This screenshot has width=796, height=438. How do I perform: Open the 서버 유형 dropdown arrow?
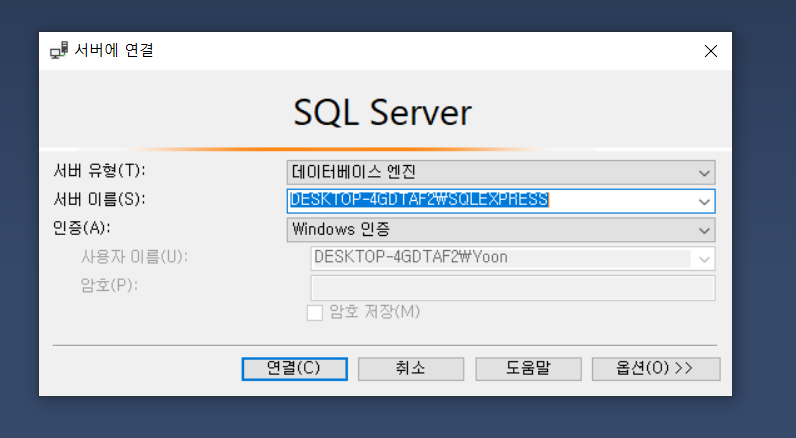(704, 173)
